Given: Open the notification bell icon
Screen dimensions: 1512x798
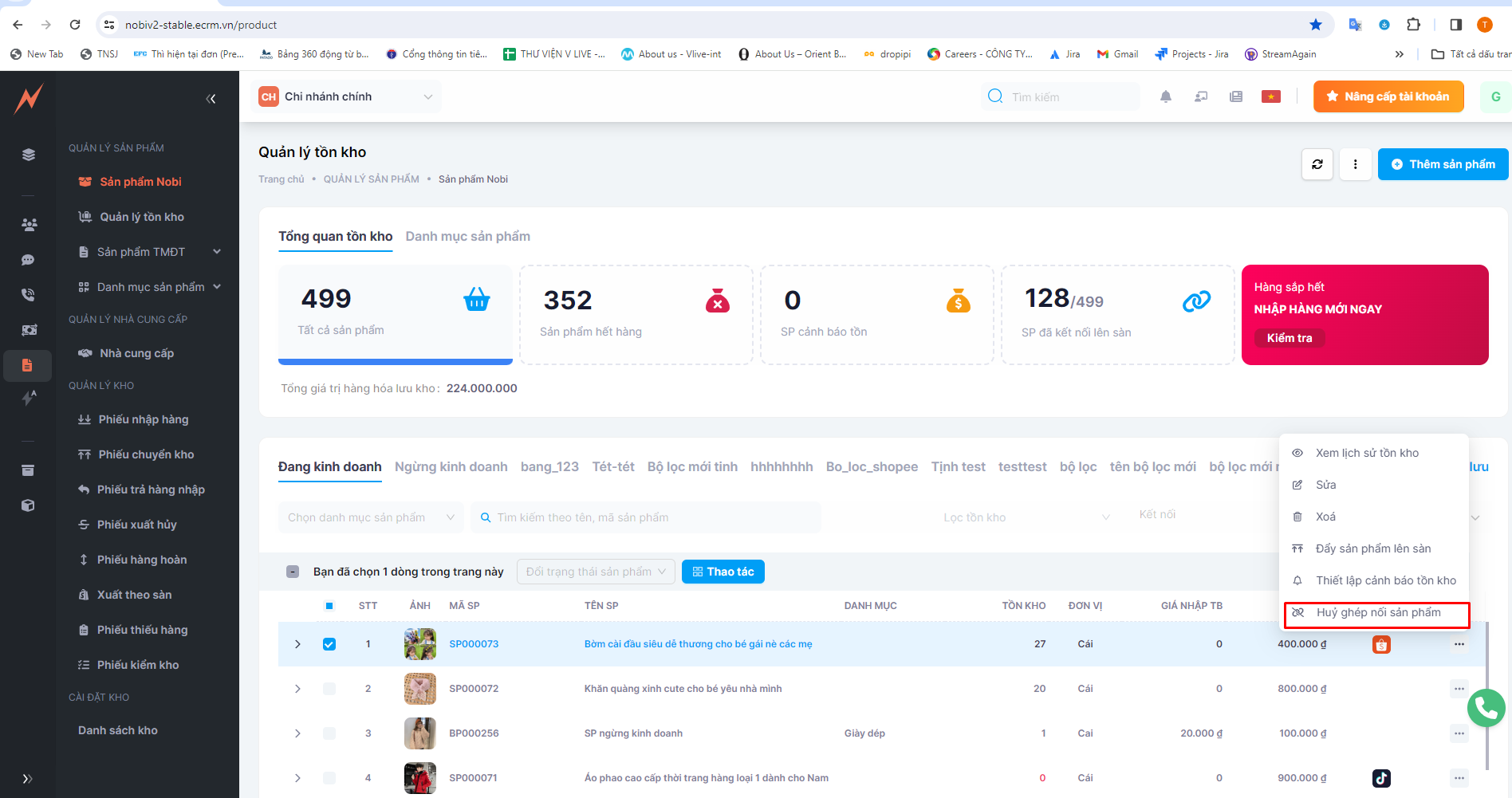Looking at the screenshot, I should [1165, 96].
